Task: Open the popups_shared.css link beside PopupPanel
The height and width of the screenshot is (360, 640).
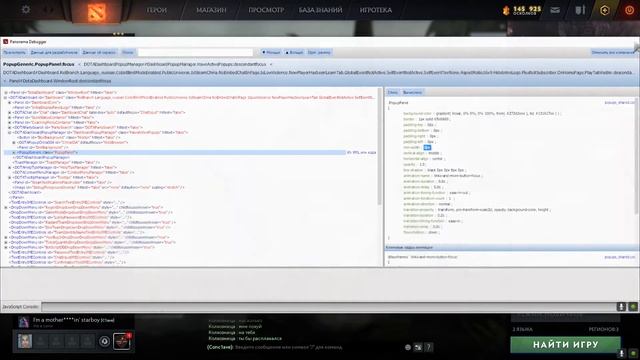Action: coord(620,103)
